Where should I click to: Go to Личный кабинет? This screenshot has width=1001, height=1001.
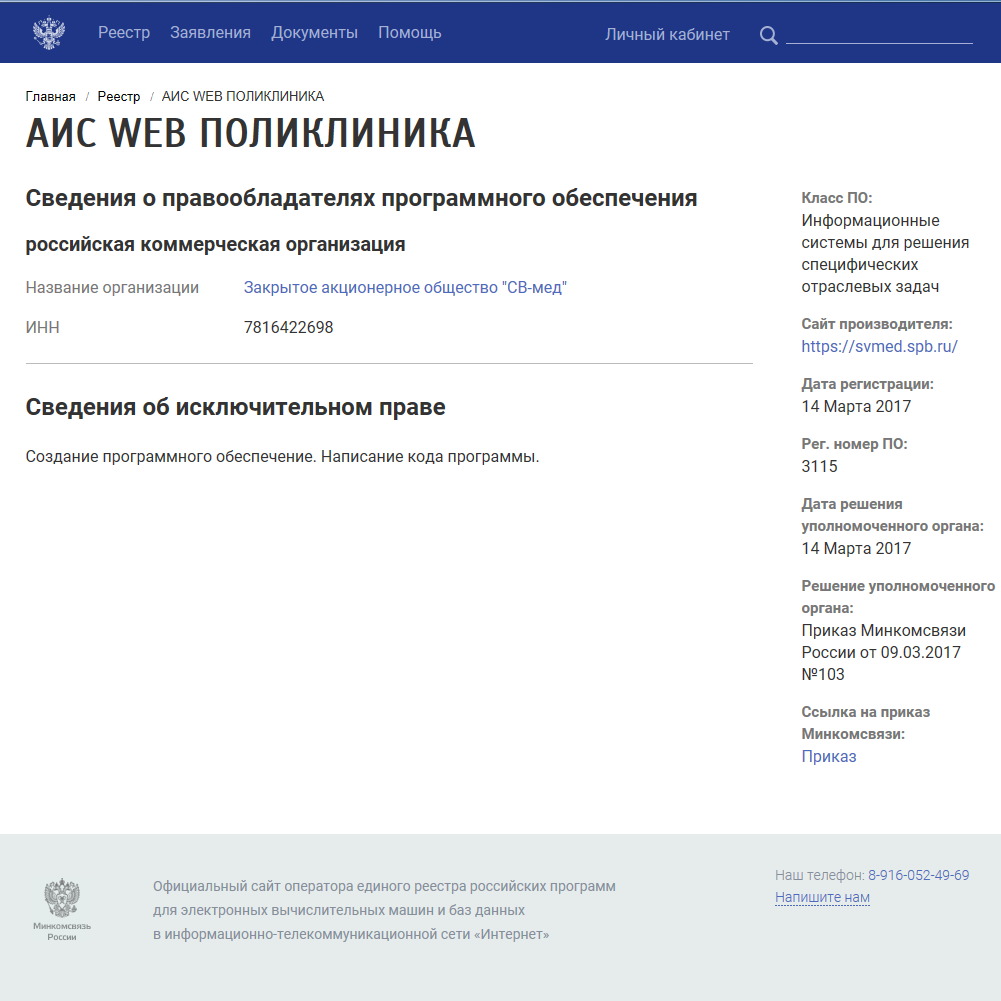point(667,34)
